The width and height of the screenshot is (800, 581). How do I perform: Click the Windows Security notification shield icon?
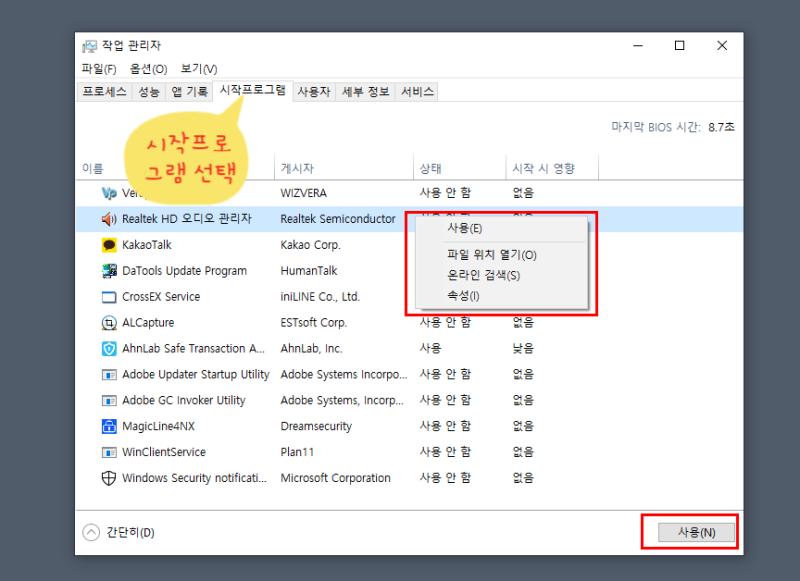[x=109, y=478]
